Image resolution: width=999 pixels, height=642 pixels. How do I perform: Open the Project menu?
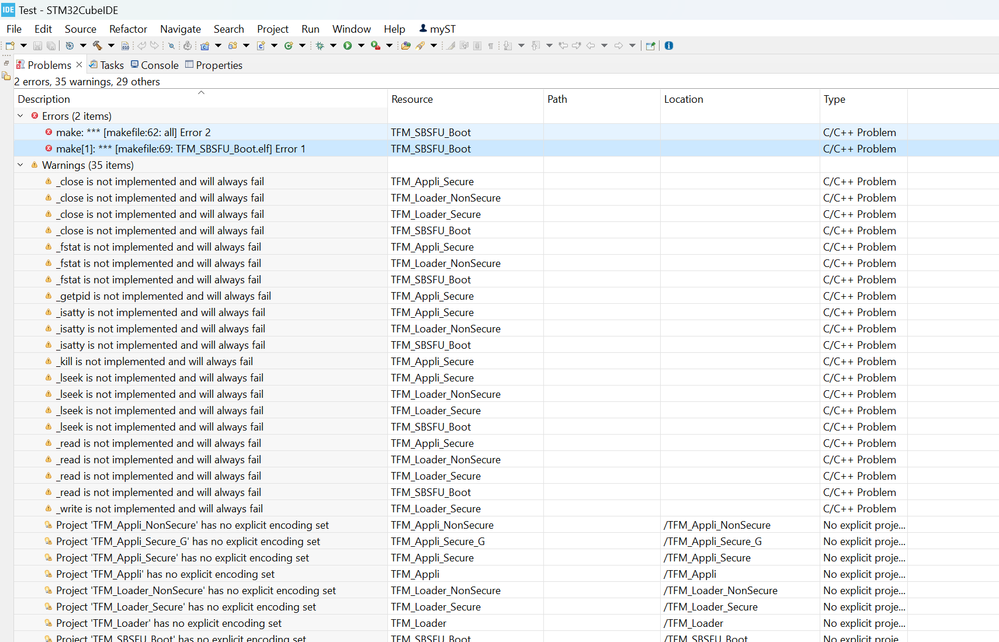[273, 29]
